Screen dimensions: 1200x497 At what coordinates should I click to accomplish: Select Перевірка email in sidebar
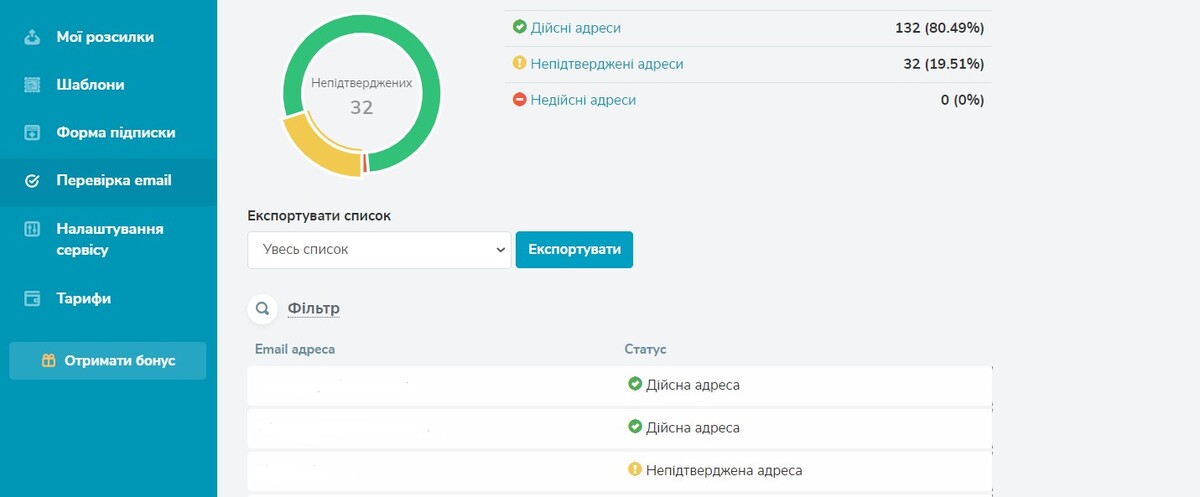[x=108, y=181]
